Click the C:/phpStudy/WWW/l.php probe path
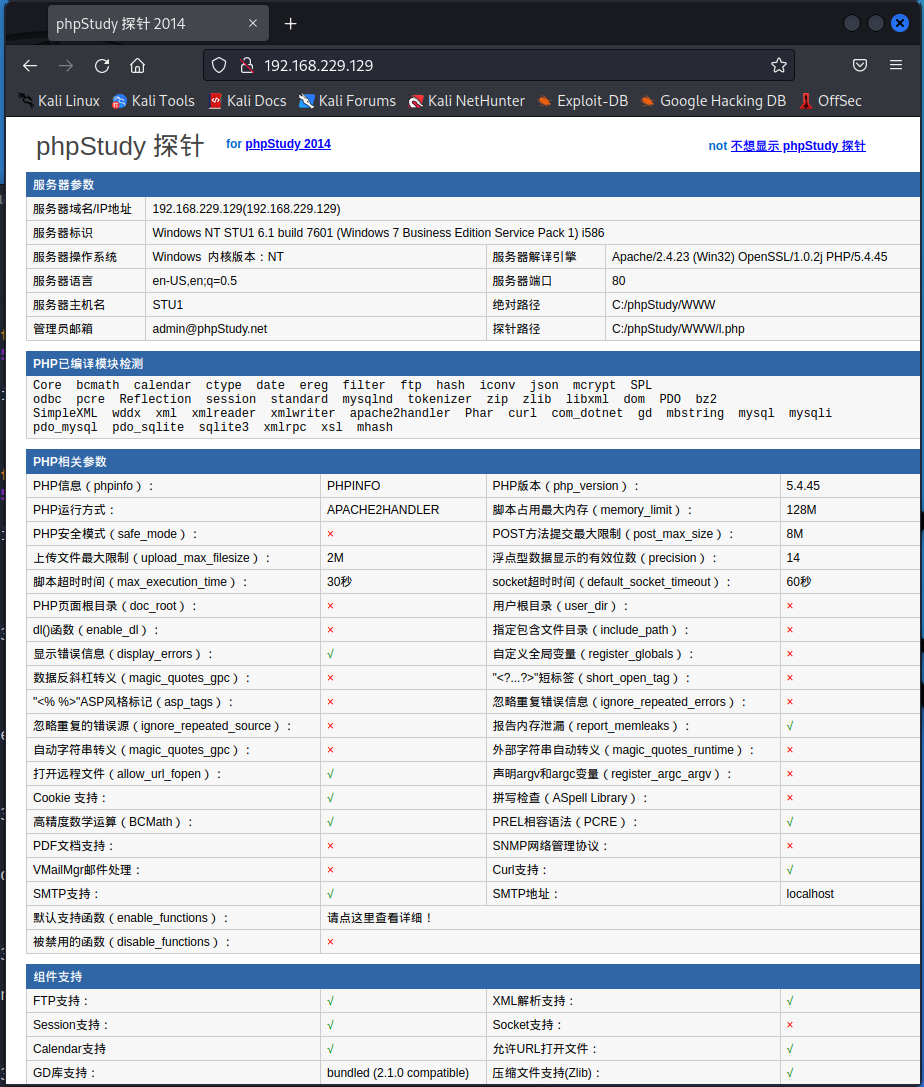Screen dimensions: 924x1087 click(x=678, y=329)
